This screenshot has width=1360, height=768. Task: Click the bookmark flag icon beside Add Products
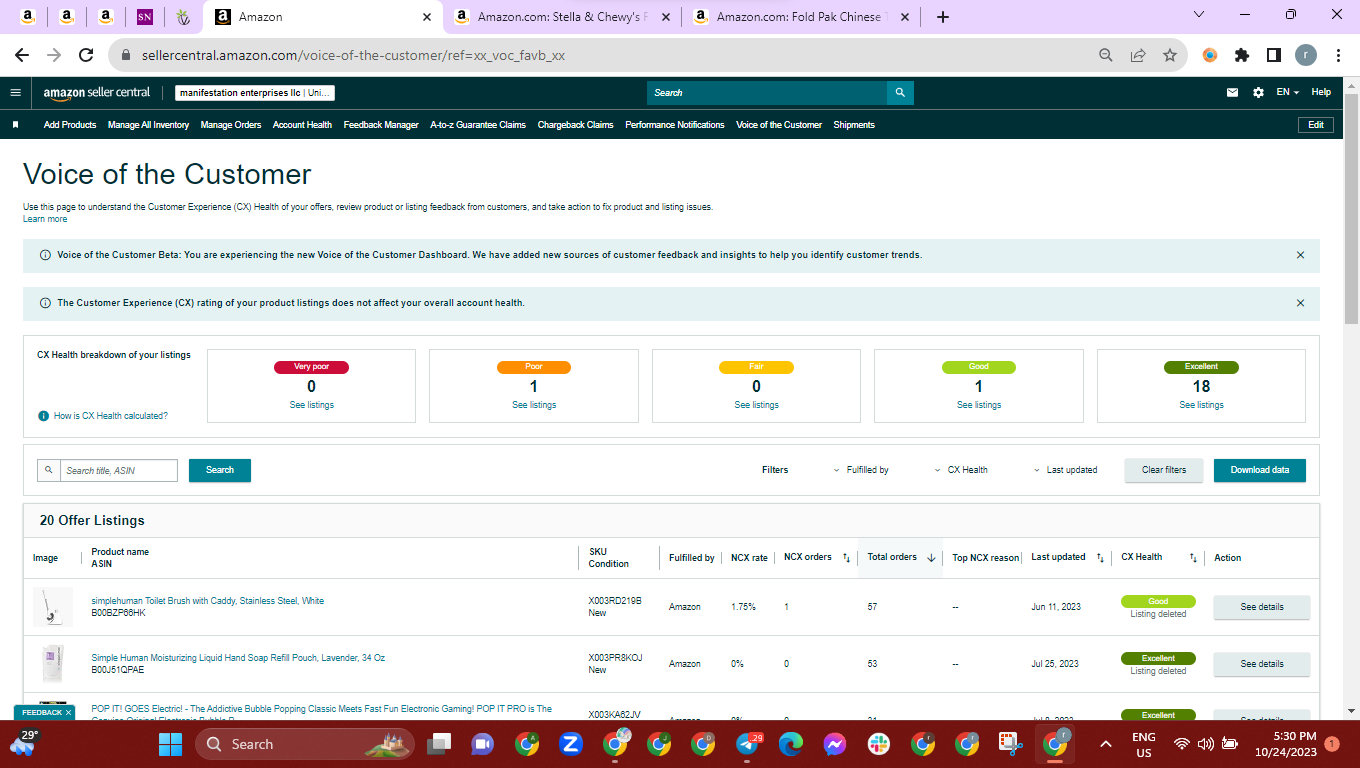pos(16,125)
